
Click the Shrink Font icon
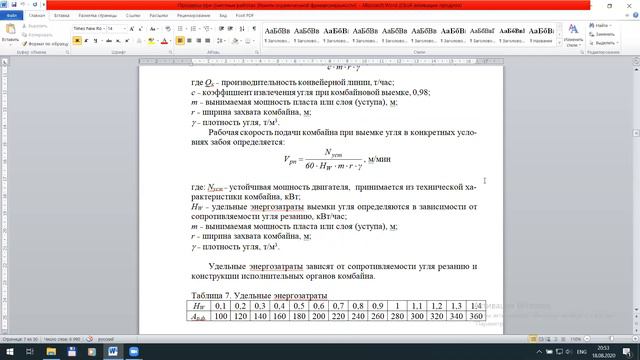(x=141, y=29)
